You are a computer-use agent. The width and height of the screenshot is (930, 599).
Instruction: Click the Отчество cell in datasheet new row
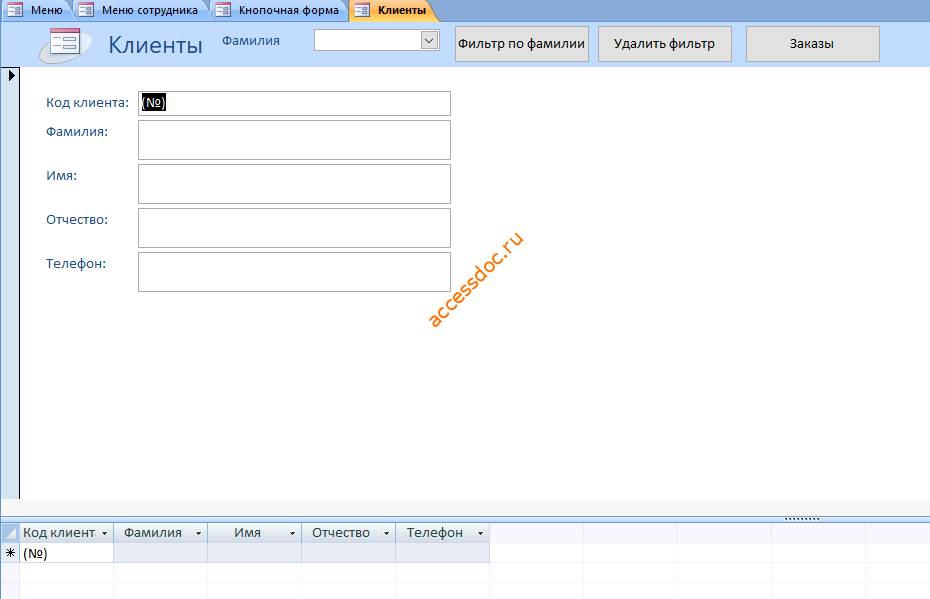348,553
